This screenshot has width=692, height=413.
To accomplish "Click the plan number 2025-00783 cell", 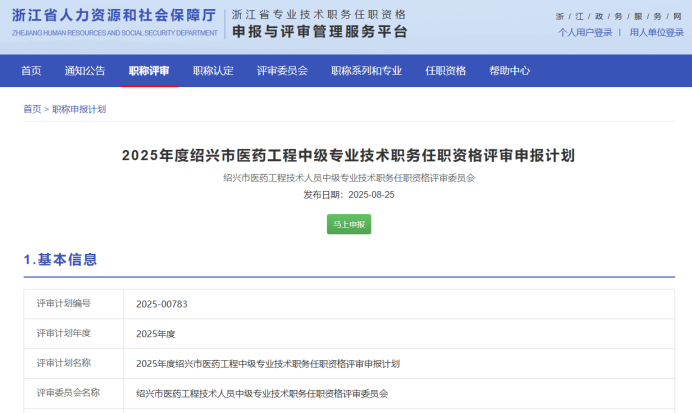I will 162,304.
